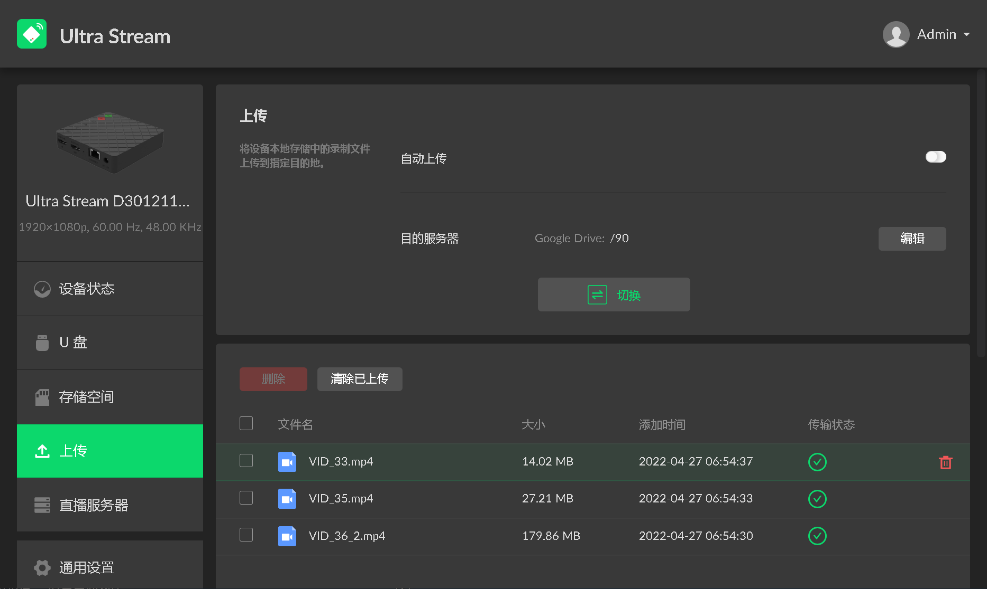Check the select-all checkbox in header
The height and width of the screenshot is (589, 987).
pyautogui.click(x=246, y=424)
